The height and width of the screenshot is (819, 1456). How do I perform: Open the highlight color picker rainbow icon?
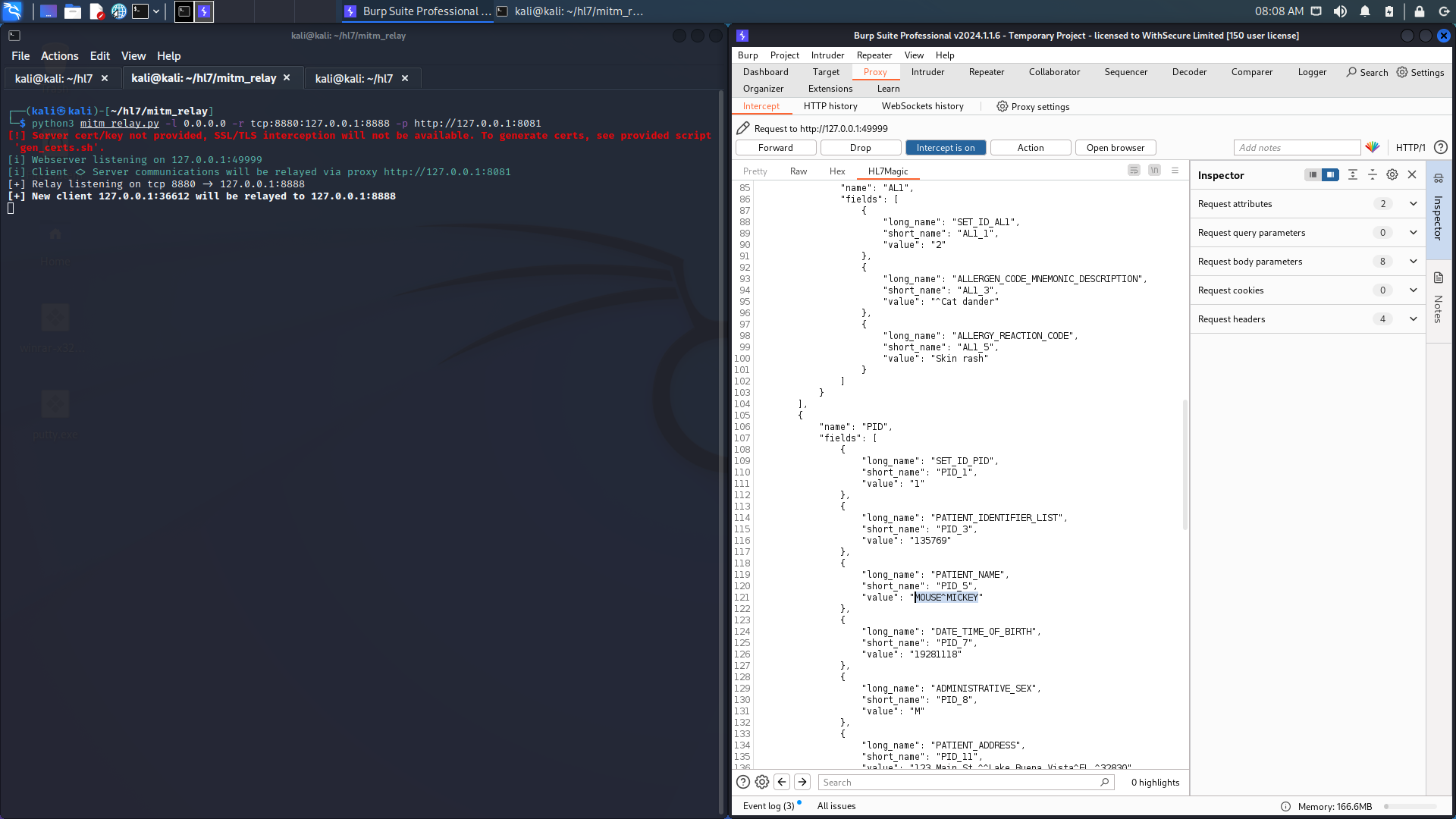[x=1373, y=147]
